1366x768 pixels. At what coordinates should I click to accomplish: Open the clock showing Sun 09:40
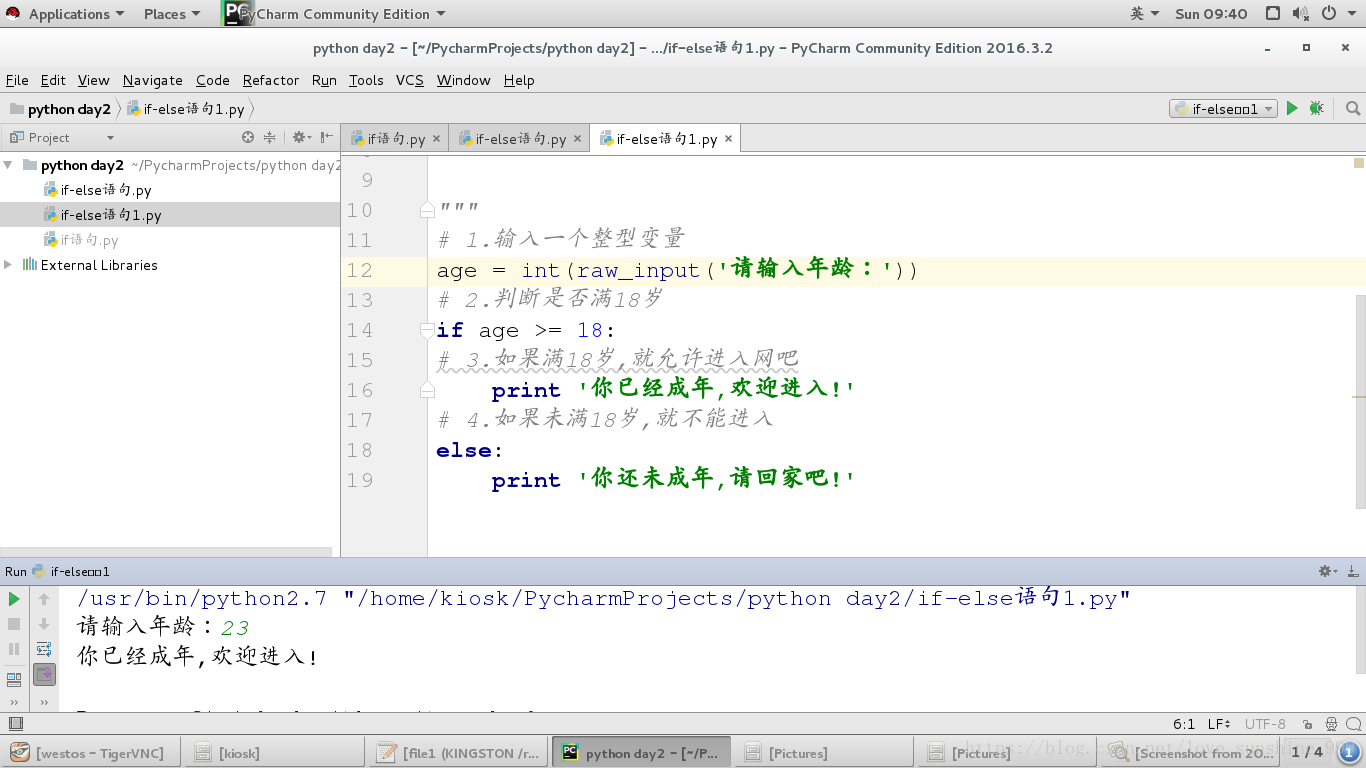click(x=1211, y=14)
